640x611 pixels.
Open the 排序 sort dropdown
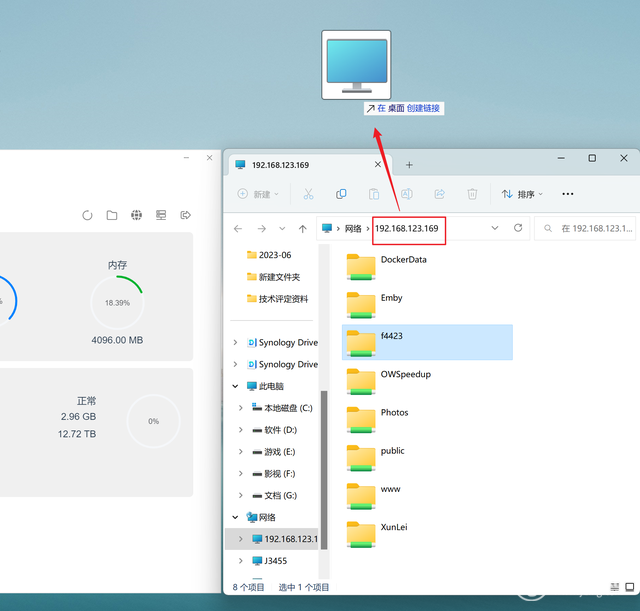pyautogui.click(x=522, y=194)
